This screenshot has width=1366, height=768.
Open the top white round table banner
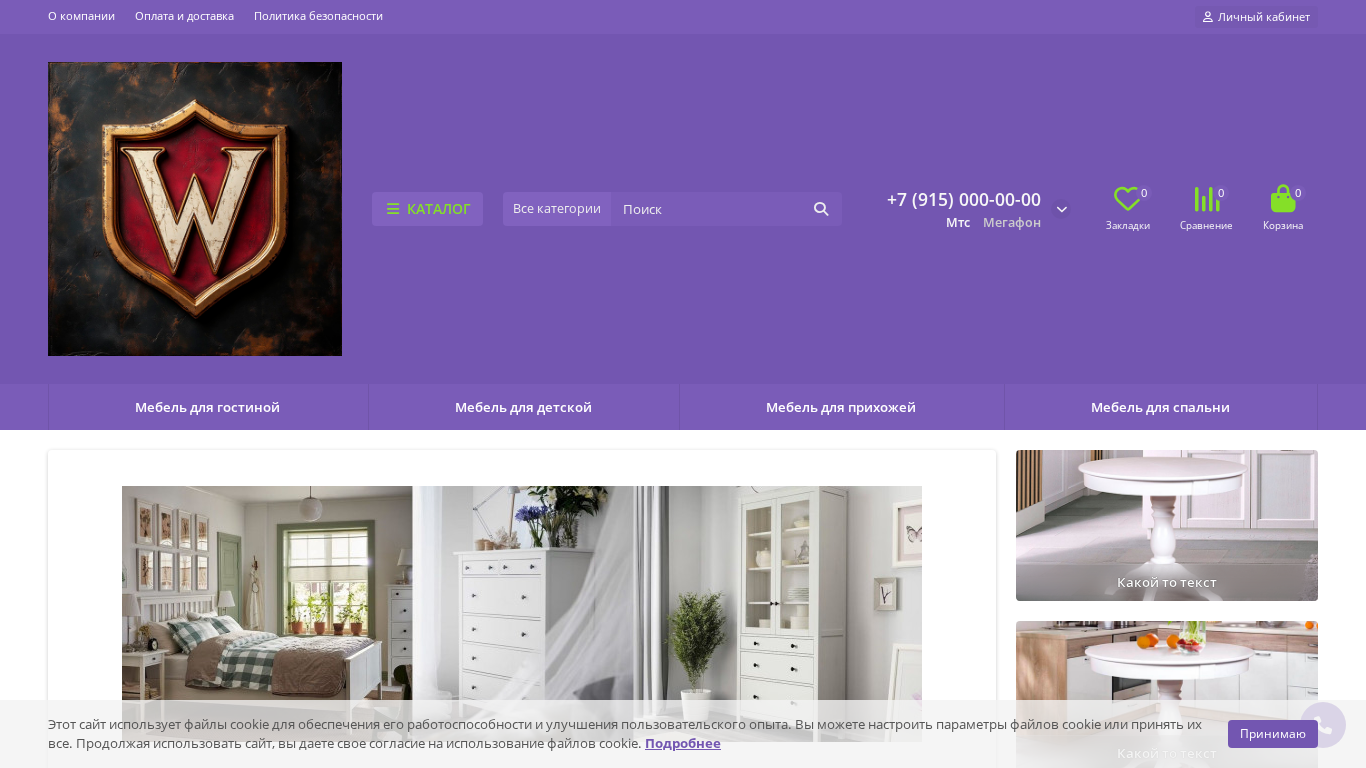[1167, 525]
